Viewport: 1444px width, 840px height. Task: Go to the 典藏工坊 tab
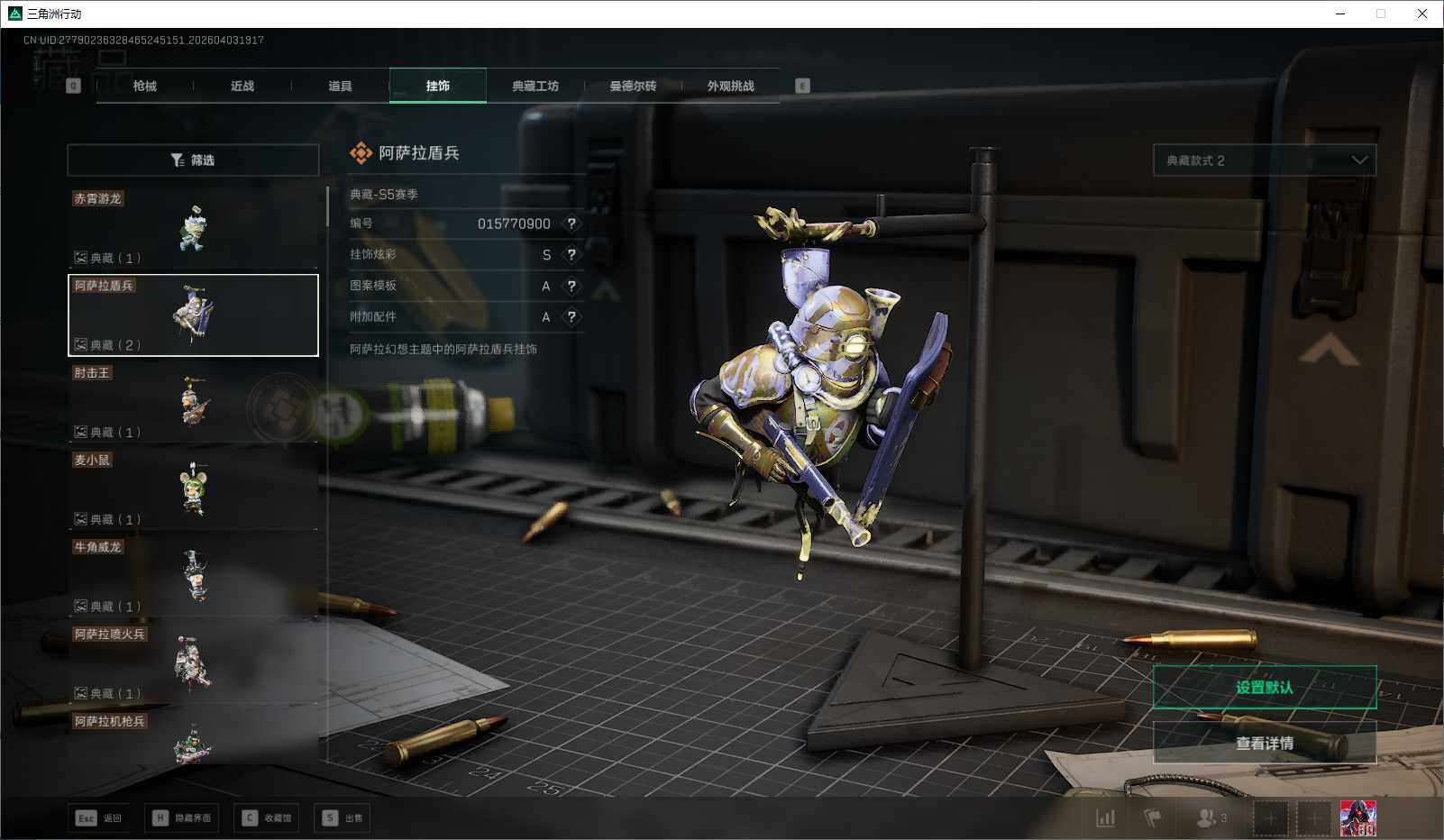pyautogui.click(x=535, y=86)
